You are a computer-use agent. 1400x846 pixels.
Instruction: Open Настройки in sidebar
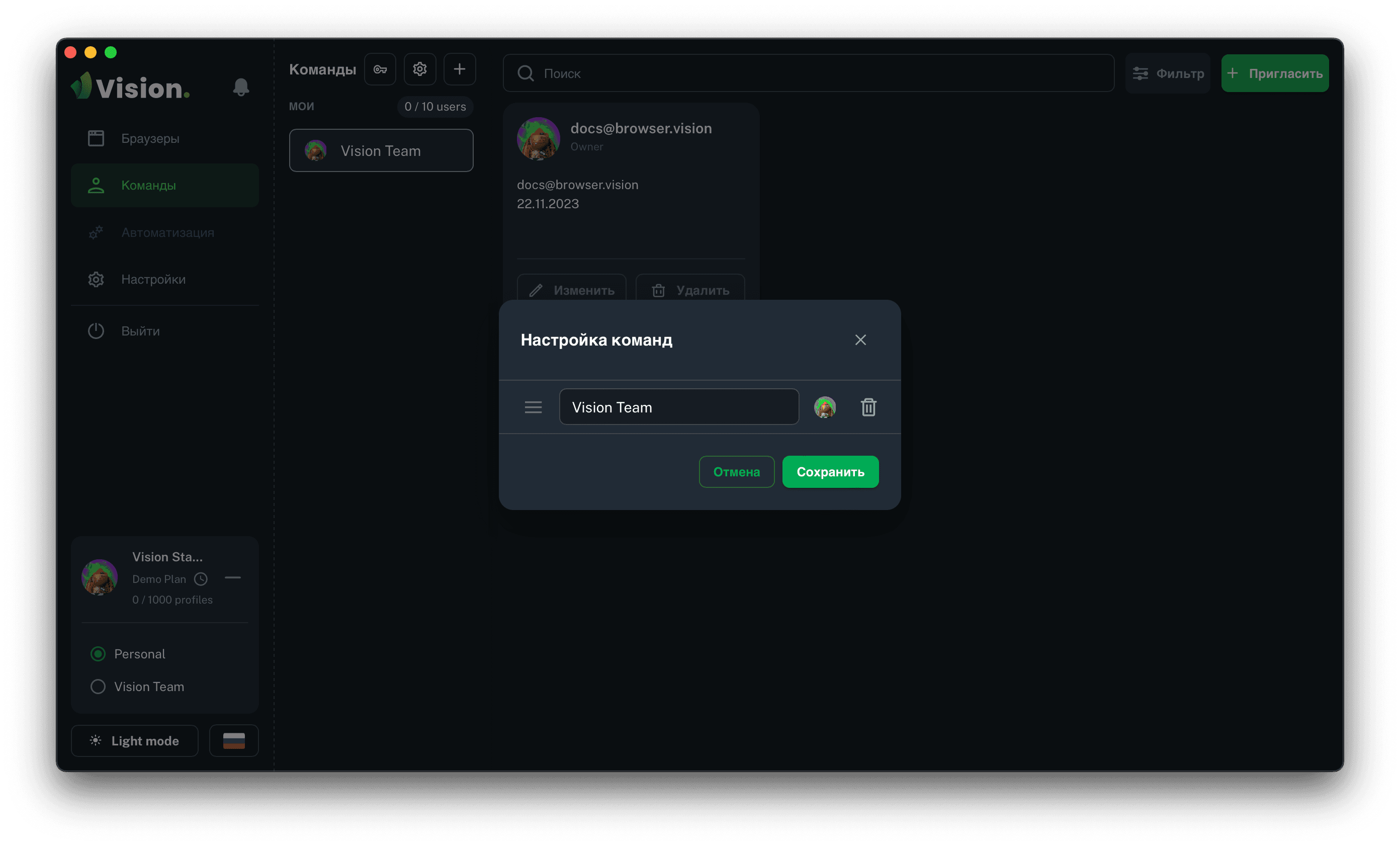pyautogui.click(x=153, y=280)
